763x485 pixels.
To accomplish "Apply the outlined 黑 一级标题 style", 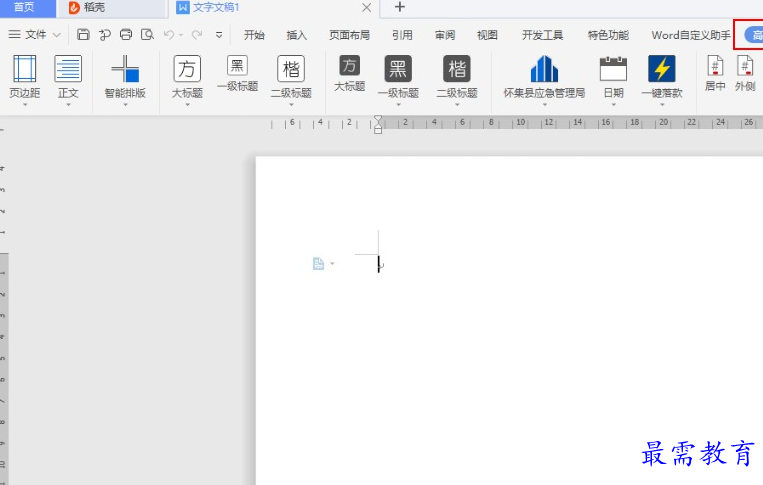I will [237, 66].
